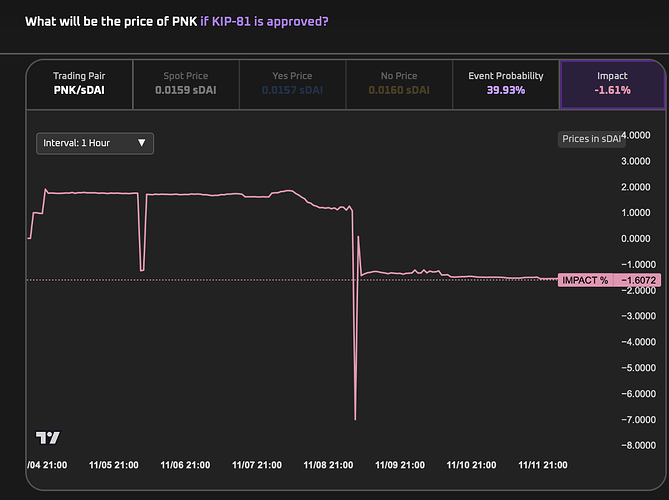
Task: Select the Event Probability tab
Action: tap(505, 83)
